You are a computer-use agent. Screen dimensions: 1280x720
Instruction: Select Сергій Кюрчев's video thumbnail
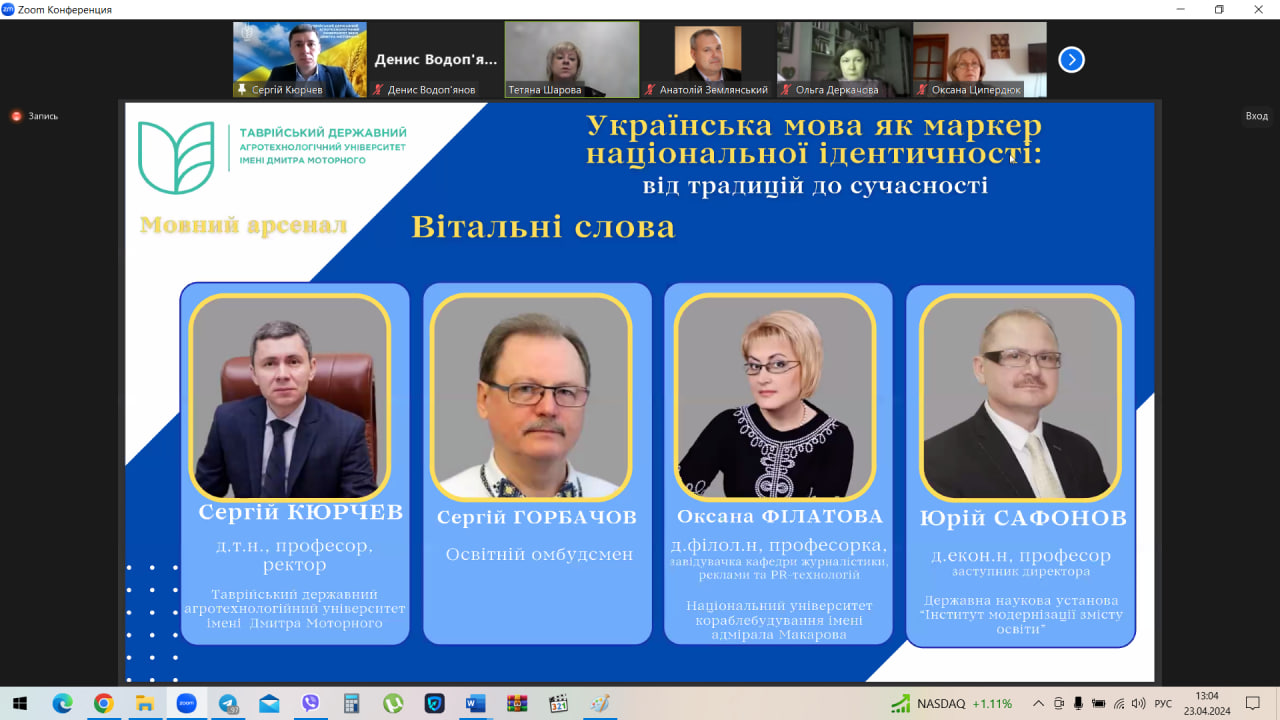click(300, 59)
